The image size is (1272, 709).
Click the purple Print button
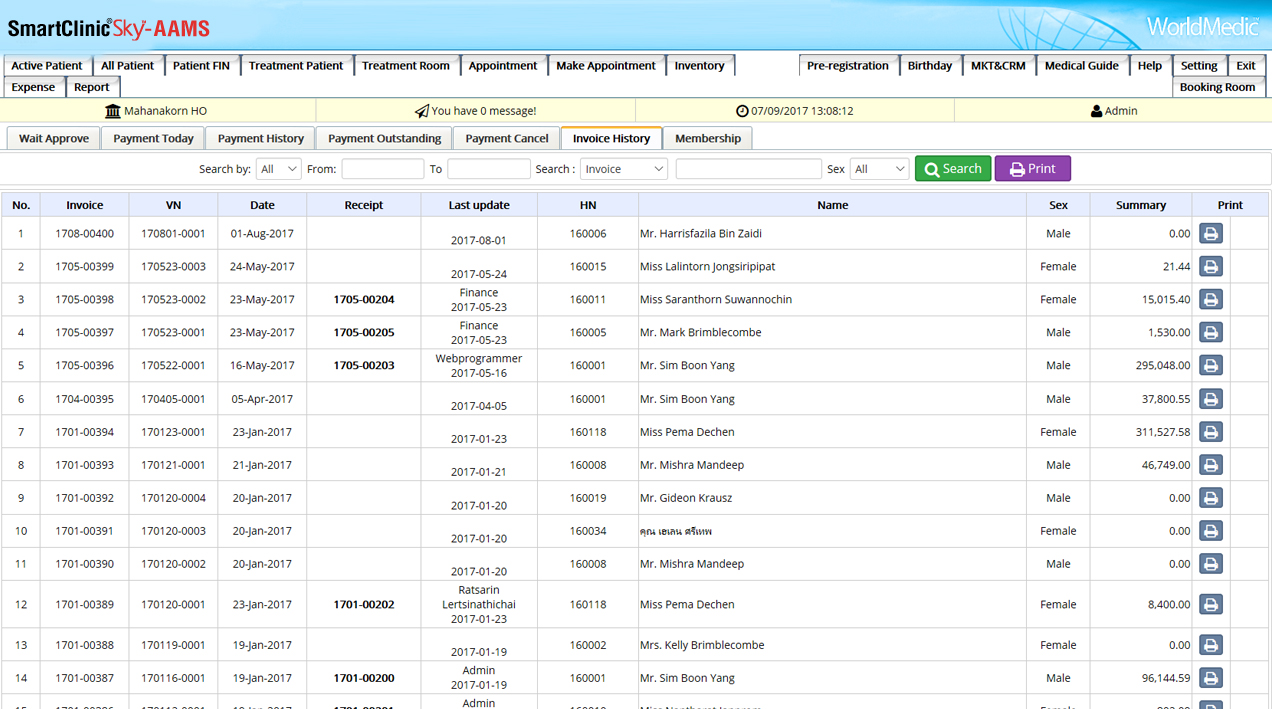[1032, 169]
